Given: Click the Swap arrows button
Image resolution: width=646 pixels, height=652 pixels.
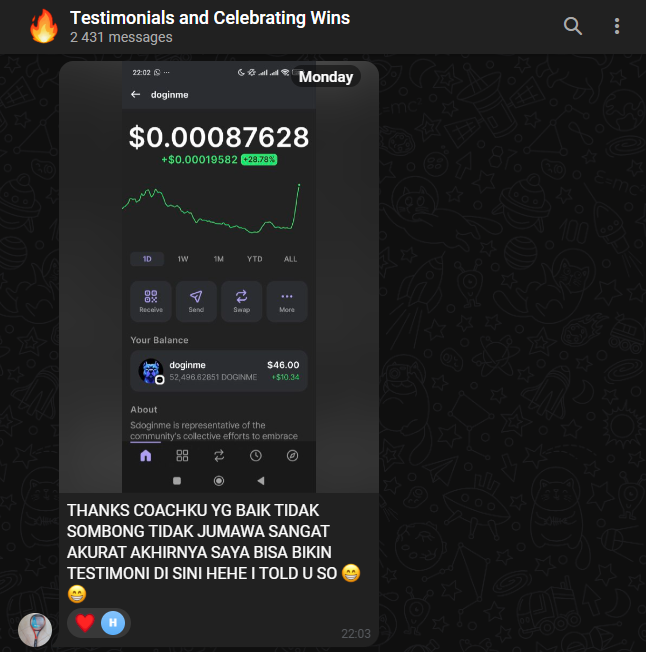Looking at the screenshot, I should (x=242, y=301).
